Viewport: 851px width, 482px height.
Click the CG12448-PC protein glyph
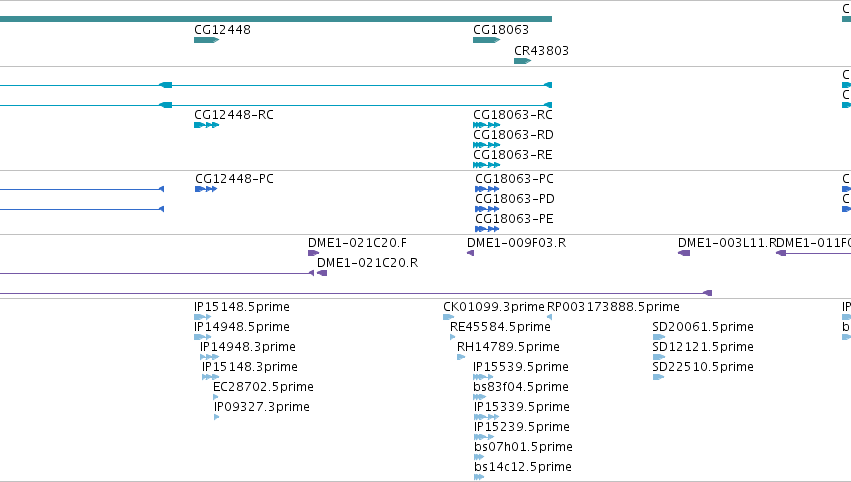click(206, 189)
